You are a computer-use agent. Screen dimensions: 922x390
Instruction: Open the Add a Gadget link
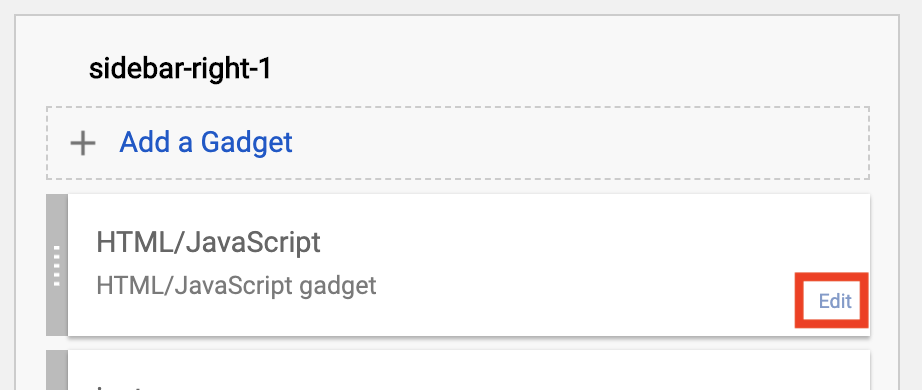click(x=206, y=142)
